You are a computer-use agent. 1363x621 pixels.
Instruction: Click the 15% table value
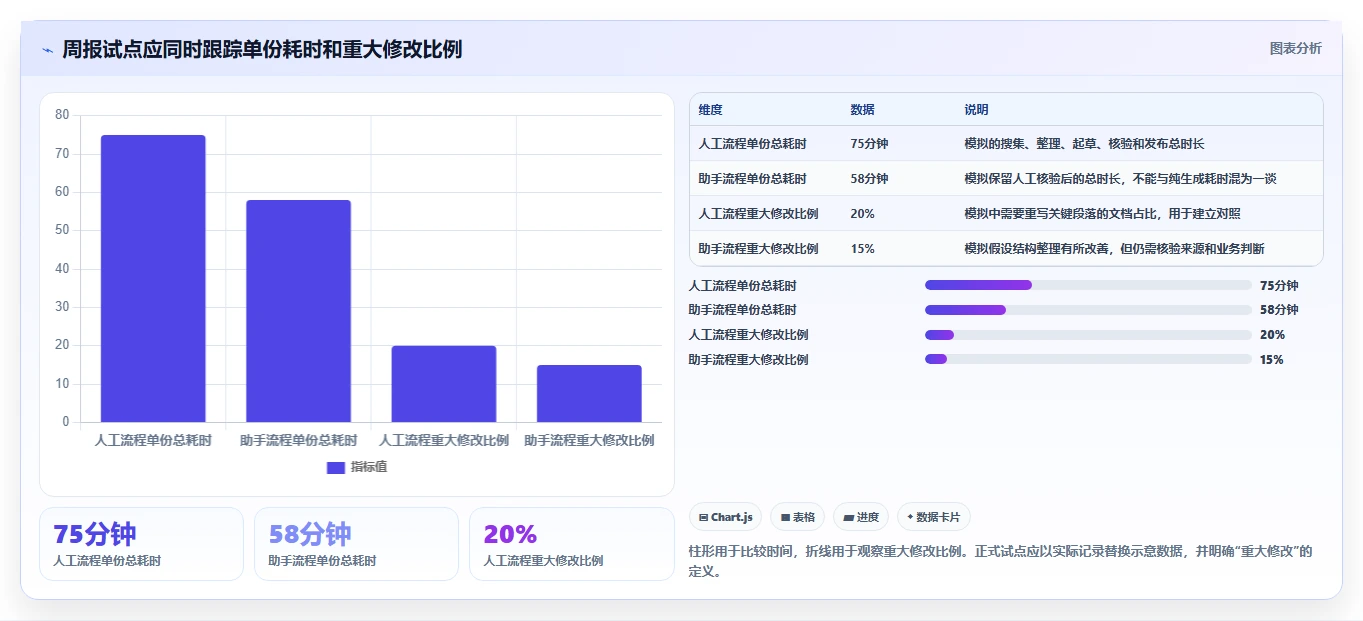pyautogui.click(x=862, y=249)
